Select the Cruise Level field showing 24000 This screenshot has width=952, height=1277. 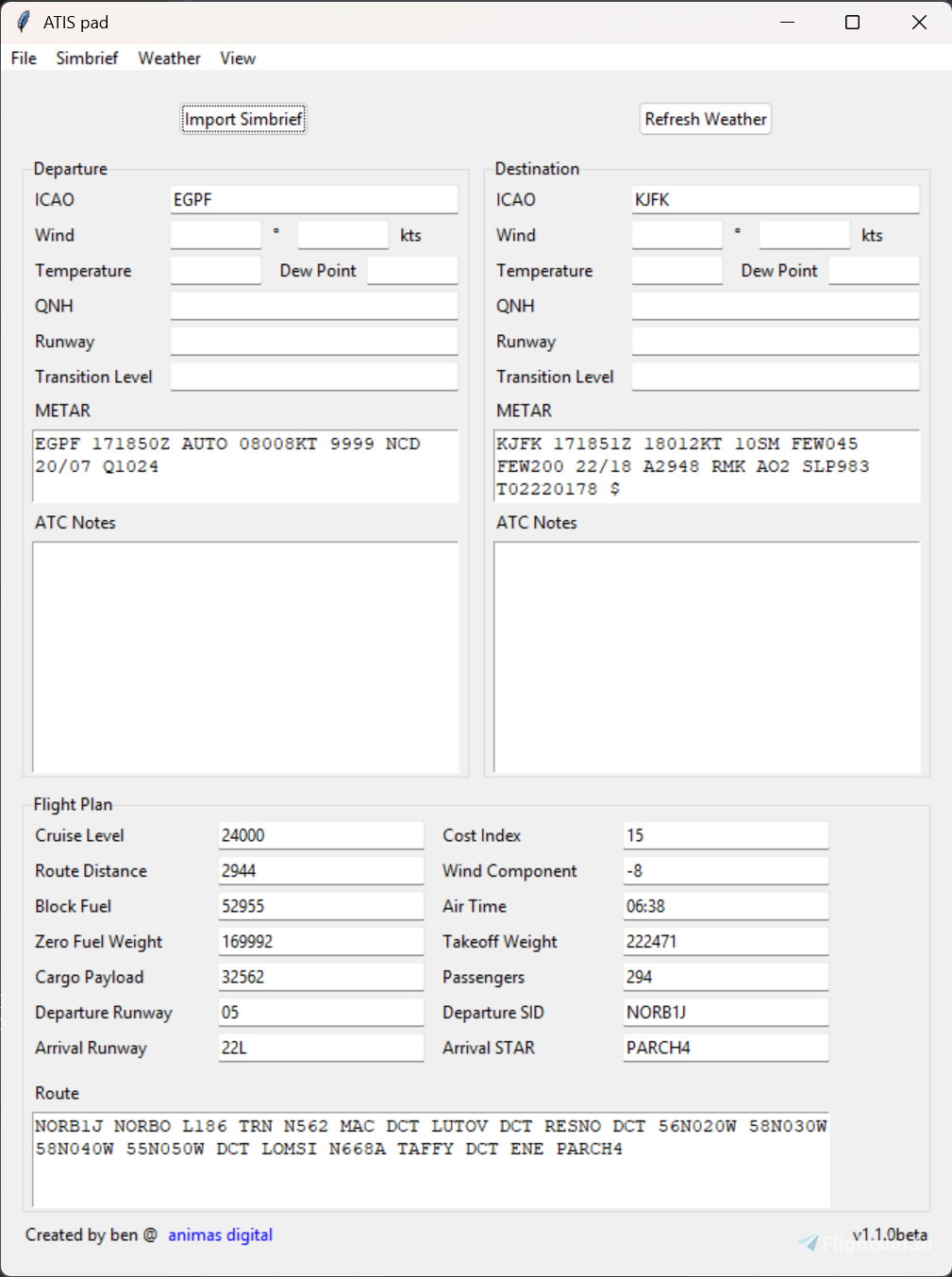coord(321,834)
